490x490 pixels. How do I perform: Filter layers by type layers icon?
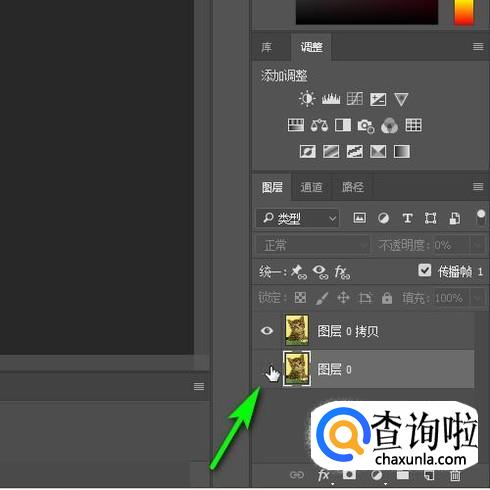click(x=407, y=218)
